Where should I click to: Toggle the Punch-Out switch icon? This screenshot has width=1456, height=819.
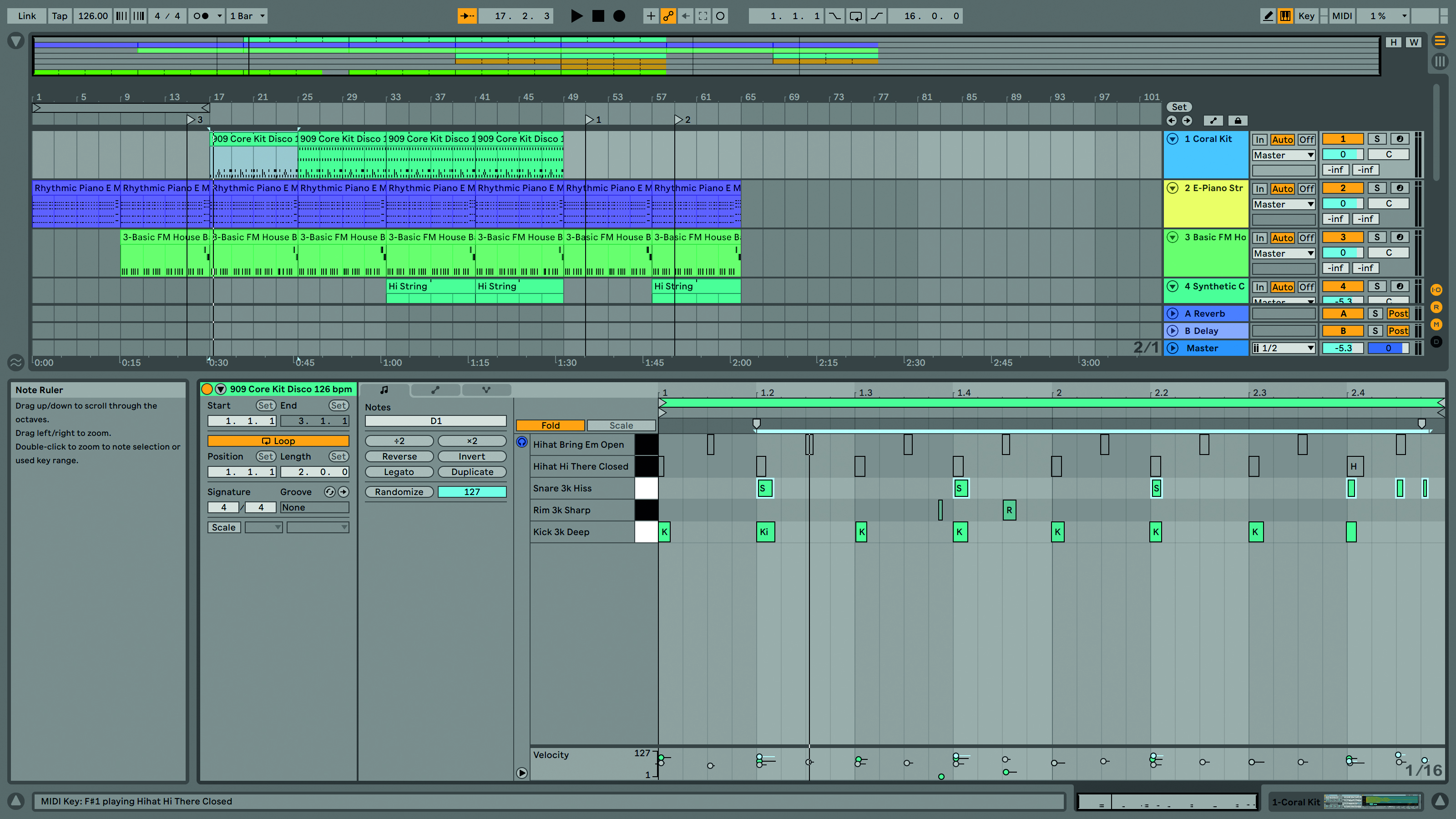877,16
